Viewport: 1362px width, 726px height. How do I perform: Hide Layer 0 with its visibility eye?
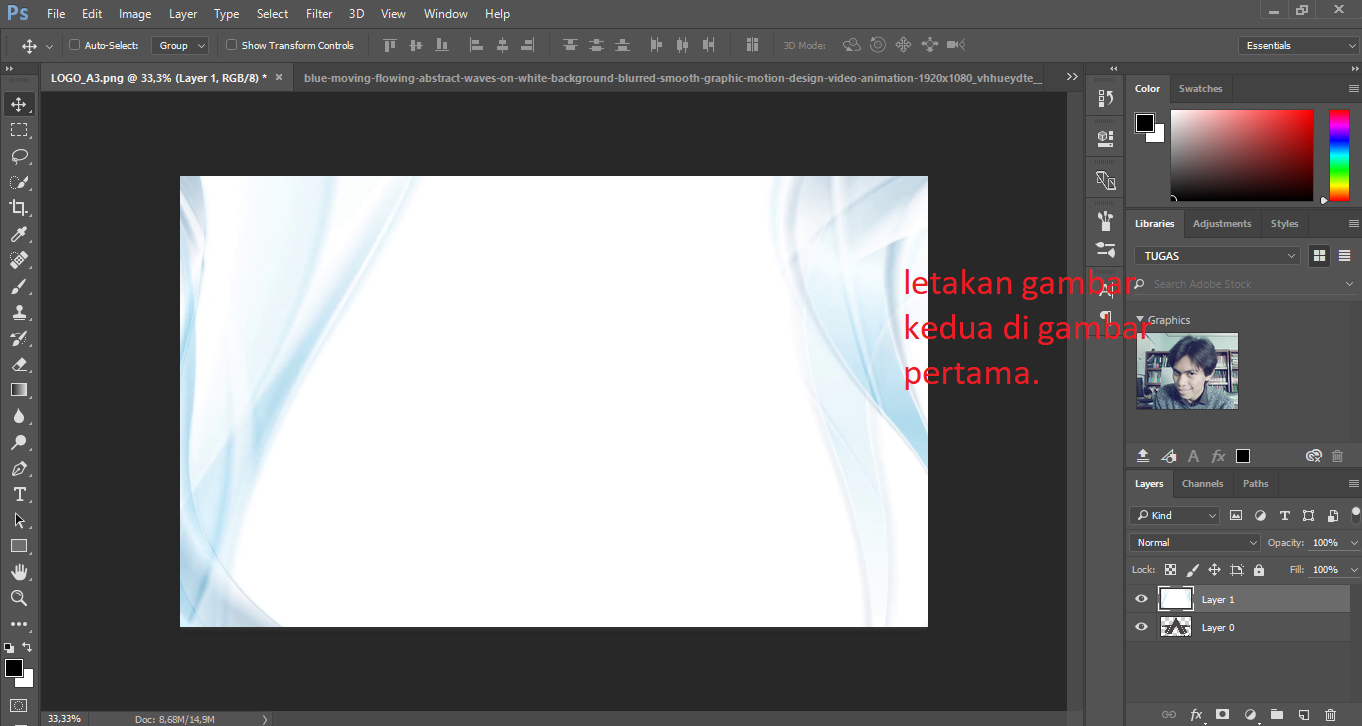pos(1140,627)
